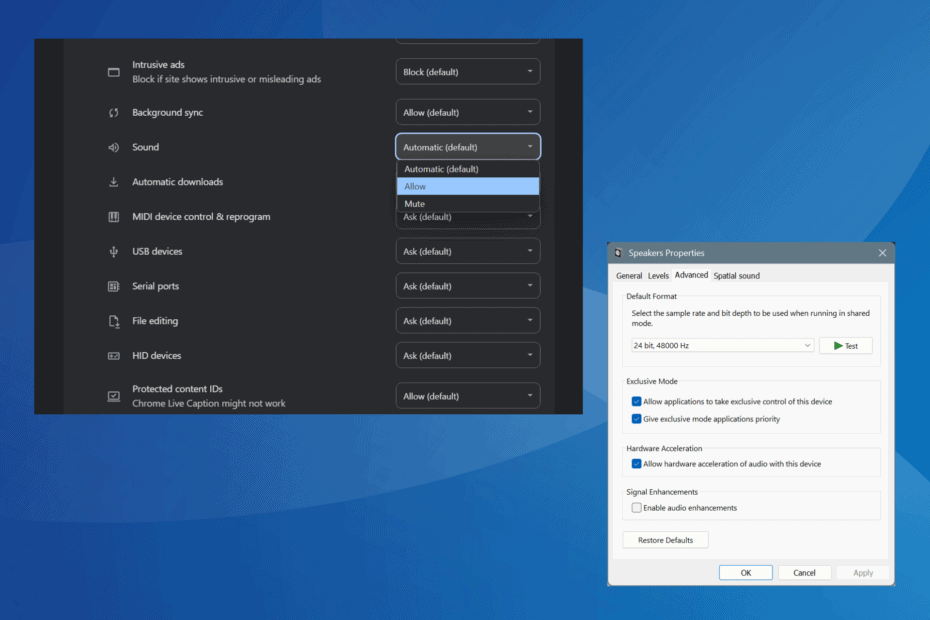Click the Serial ports icon
Viewport: 930px width, 620px height.
(x=114, y=286)
